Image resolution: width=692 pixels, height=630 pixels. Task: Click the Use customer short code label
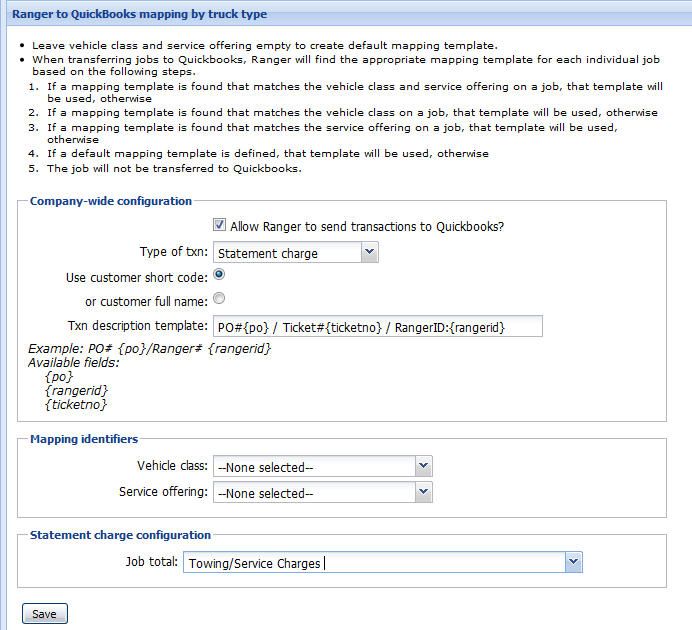point(136,276)
